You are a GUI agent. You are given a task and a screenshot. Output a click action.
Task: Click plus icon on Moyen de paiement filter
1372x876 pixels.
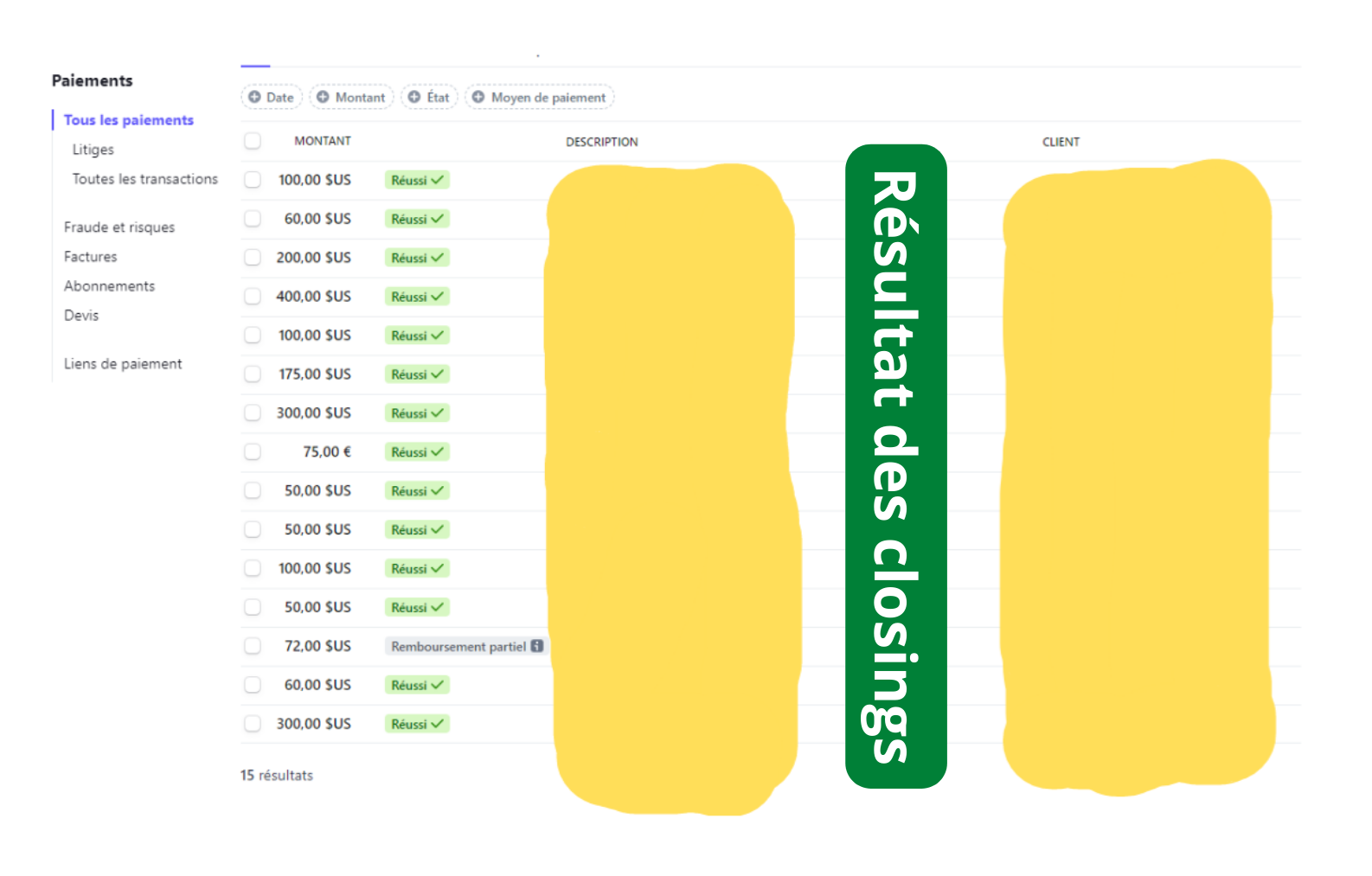click(x=478, y=97)
